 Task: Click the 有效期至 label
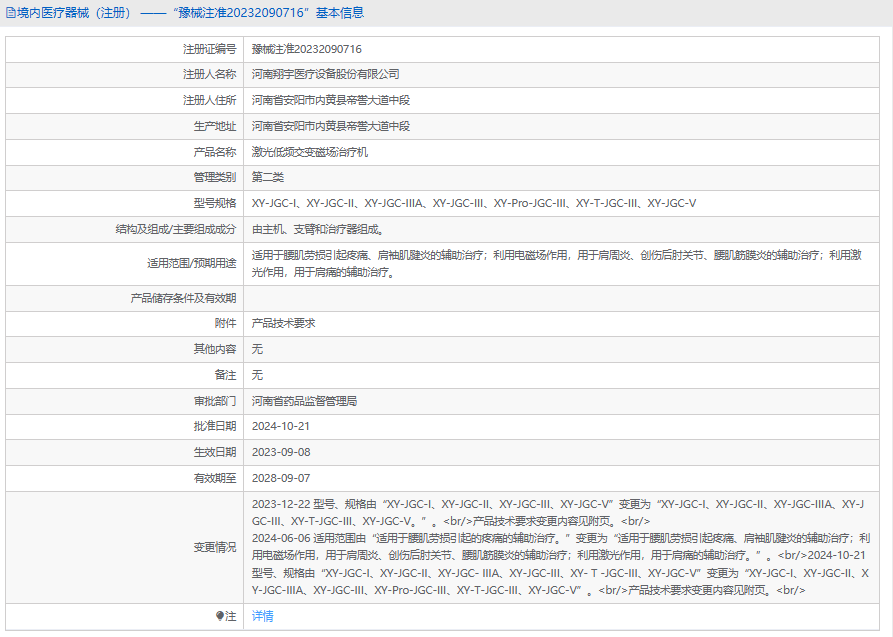[x=215, y=478]
